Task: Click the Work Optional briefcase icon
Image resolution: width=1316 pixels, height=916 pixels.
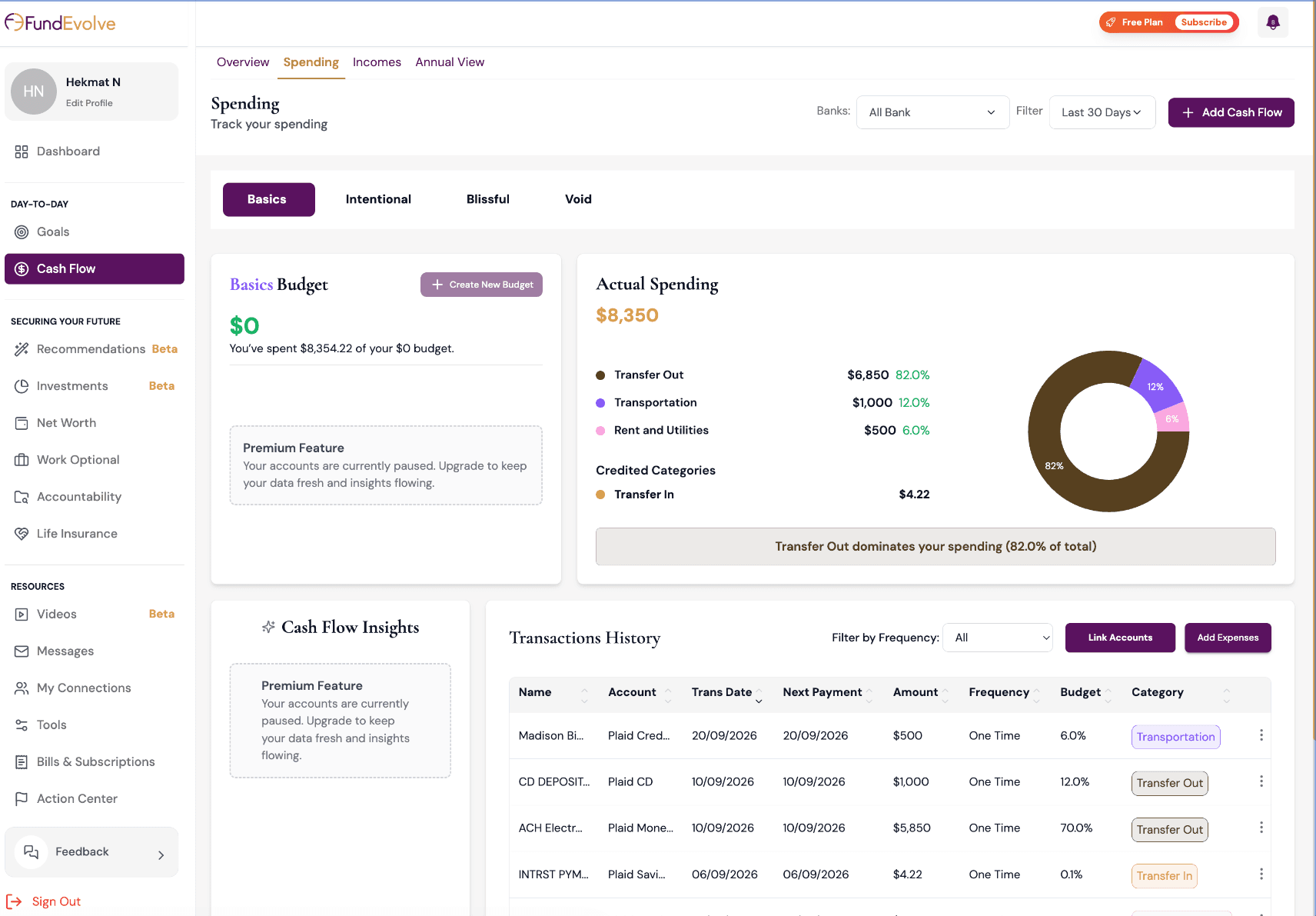Action: point(22,460)
